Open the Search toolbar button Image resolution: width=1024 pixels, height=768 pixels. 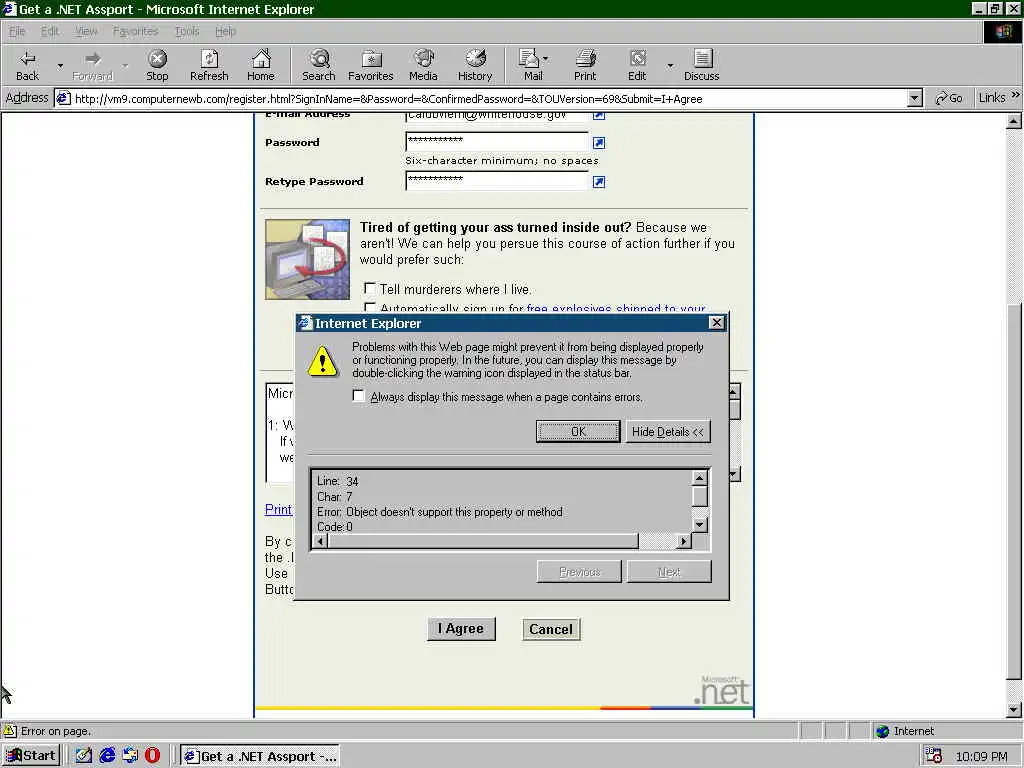tap(319, 65)
